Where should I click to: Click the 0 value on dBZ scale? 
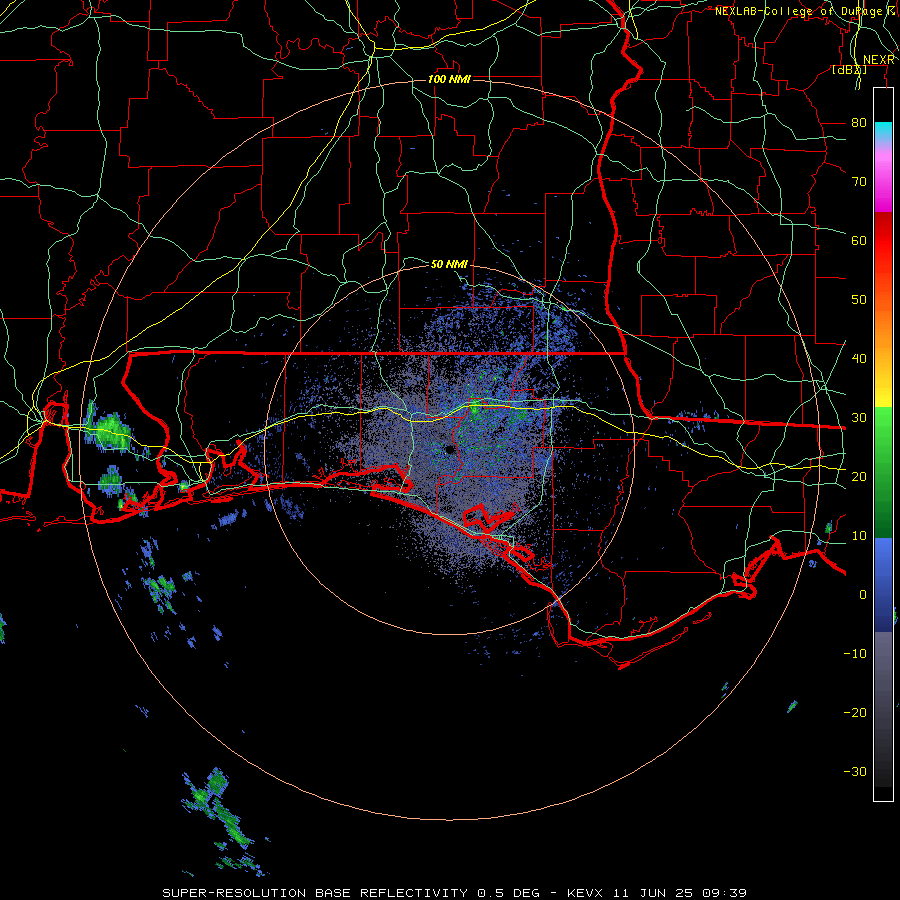863,595
